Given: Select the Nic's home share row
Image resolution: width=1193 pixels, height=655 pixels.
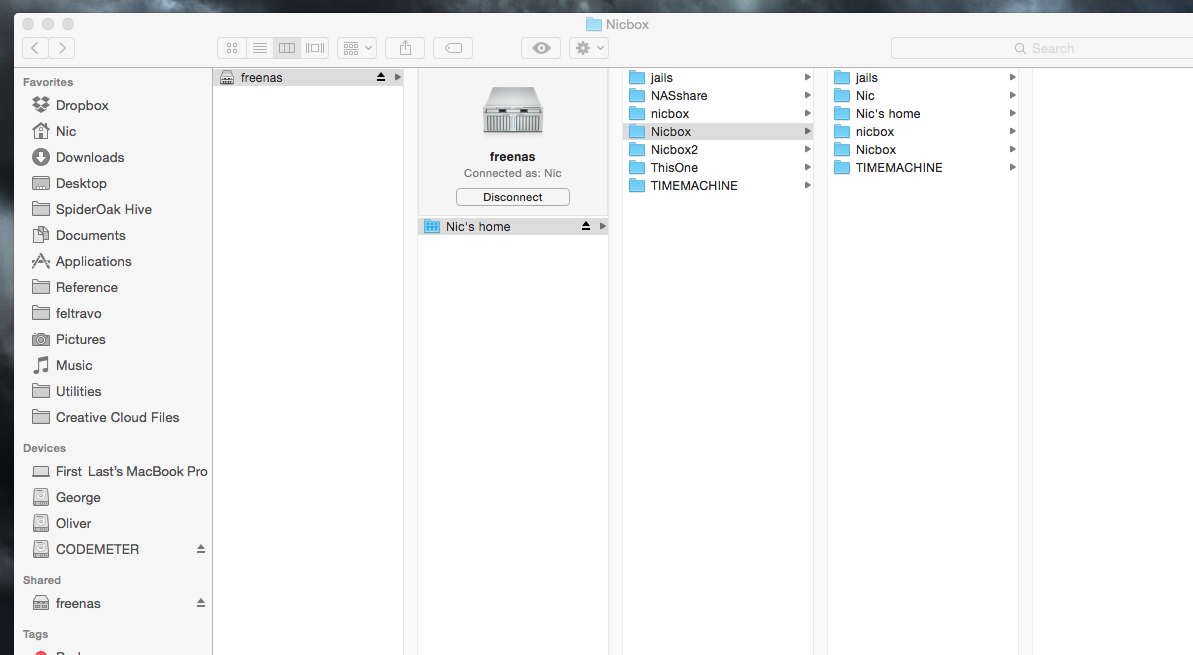Looking at the screenshot, I should coord(513,226).
